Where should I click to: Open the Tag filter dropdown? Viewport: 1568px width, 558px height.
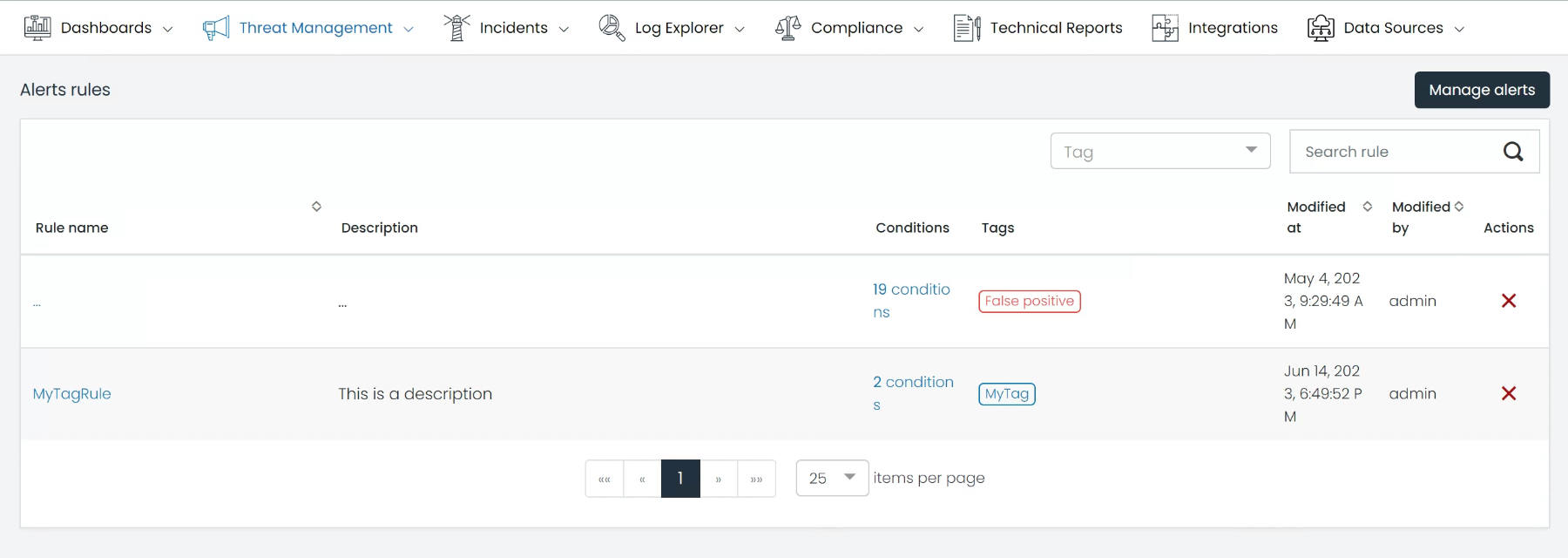(x=1160, y=151)
